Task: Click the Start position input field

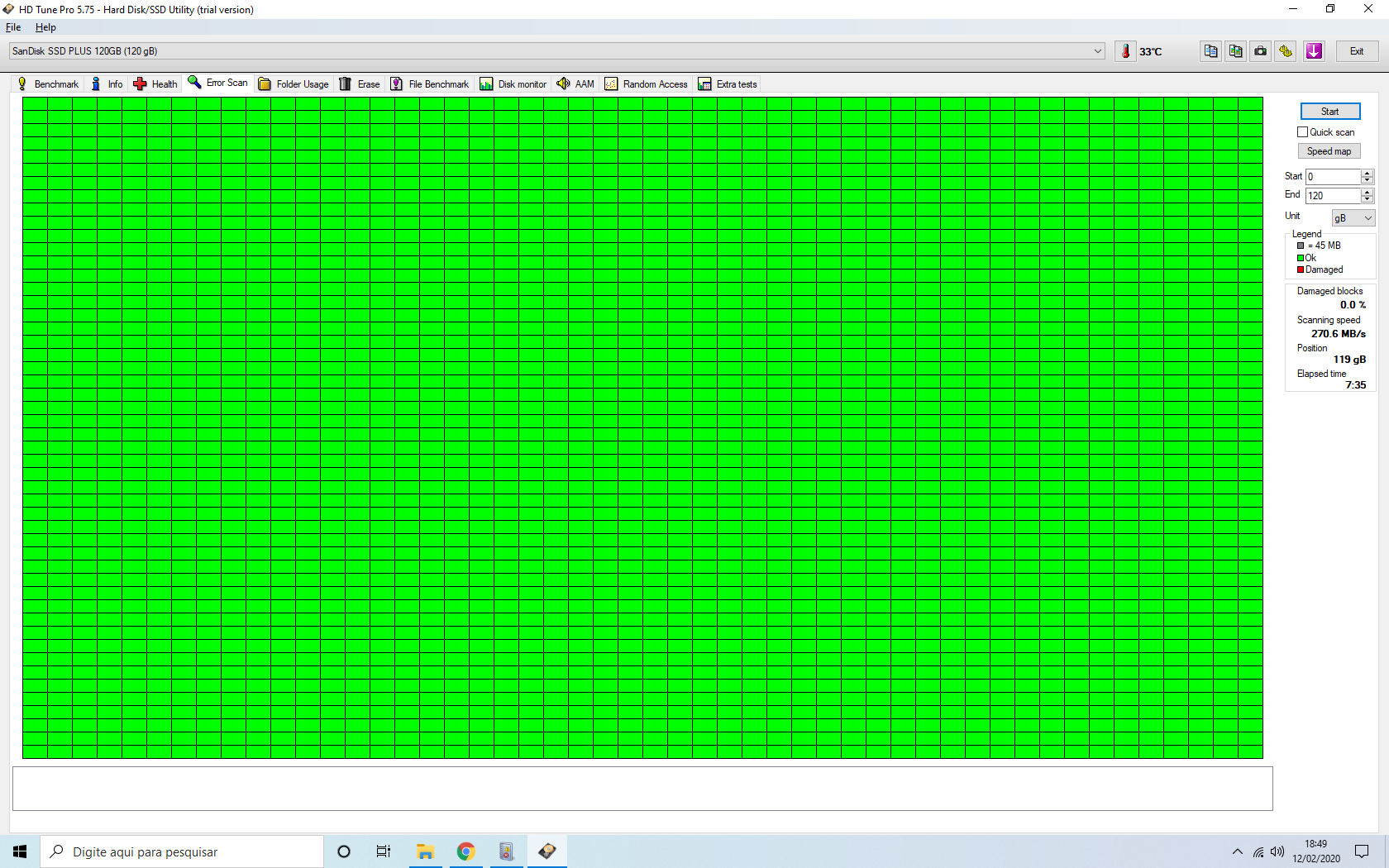Action: pyautogui.click(x=1333, y=177)
